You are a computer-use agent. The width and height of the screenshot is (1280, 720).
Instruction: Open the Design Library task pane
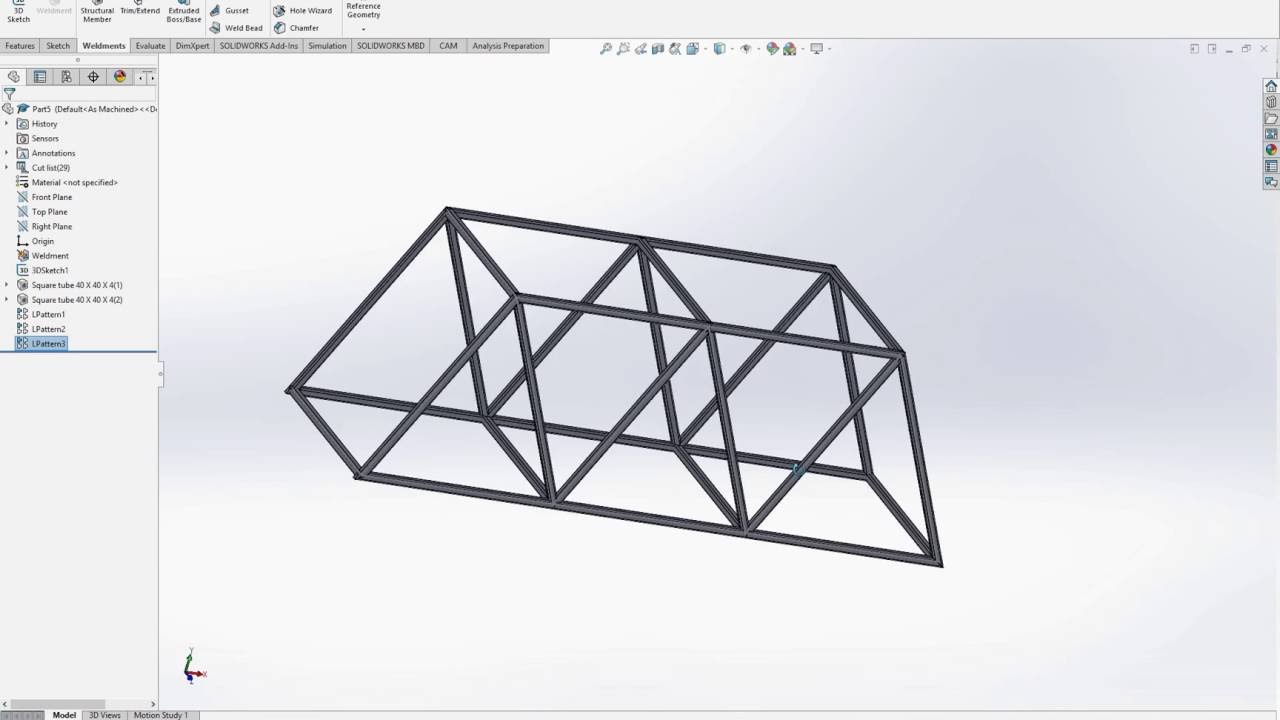(x=1271, y=103)
